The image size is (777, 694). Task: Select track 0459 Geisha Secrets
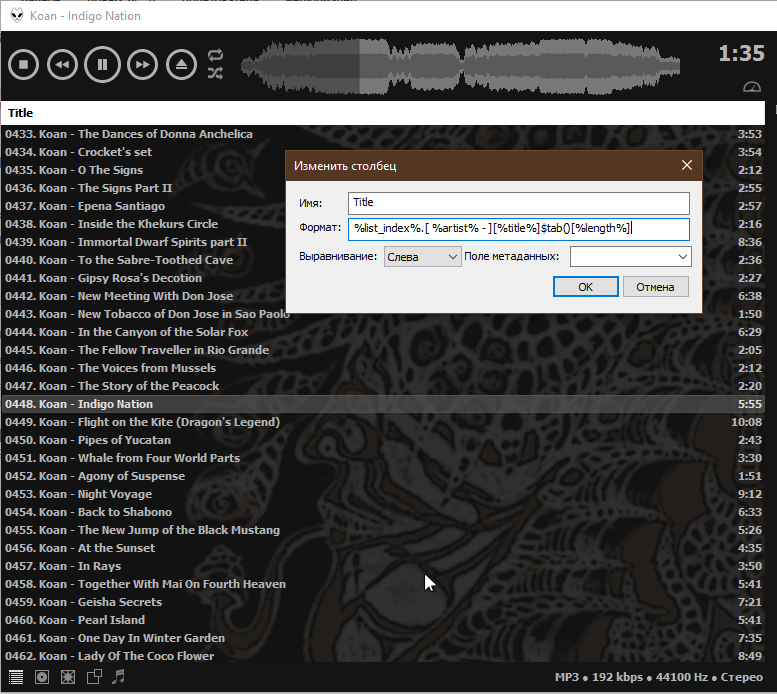(383, 602)
